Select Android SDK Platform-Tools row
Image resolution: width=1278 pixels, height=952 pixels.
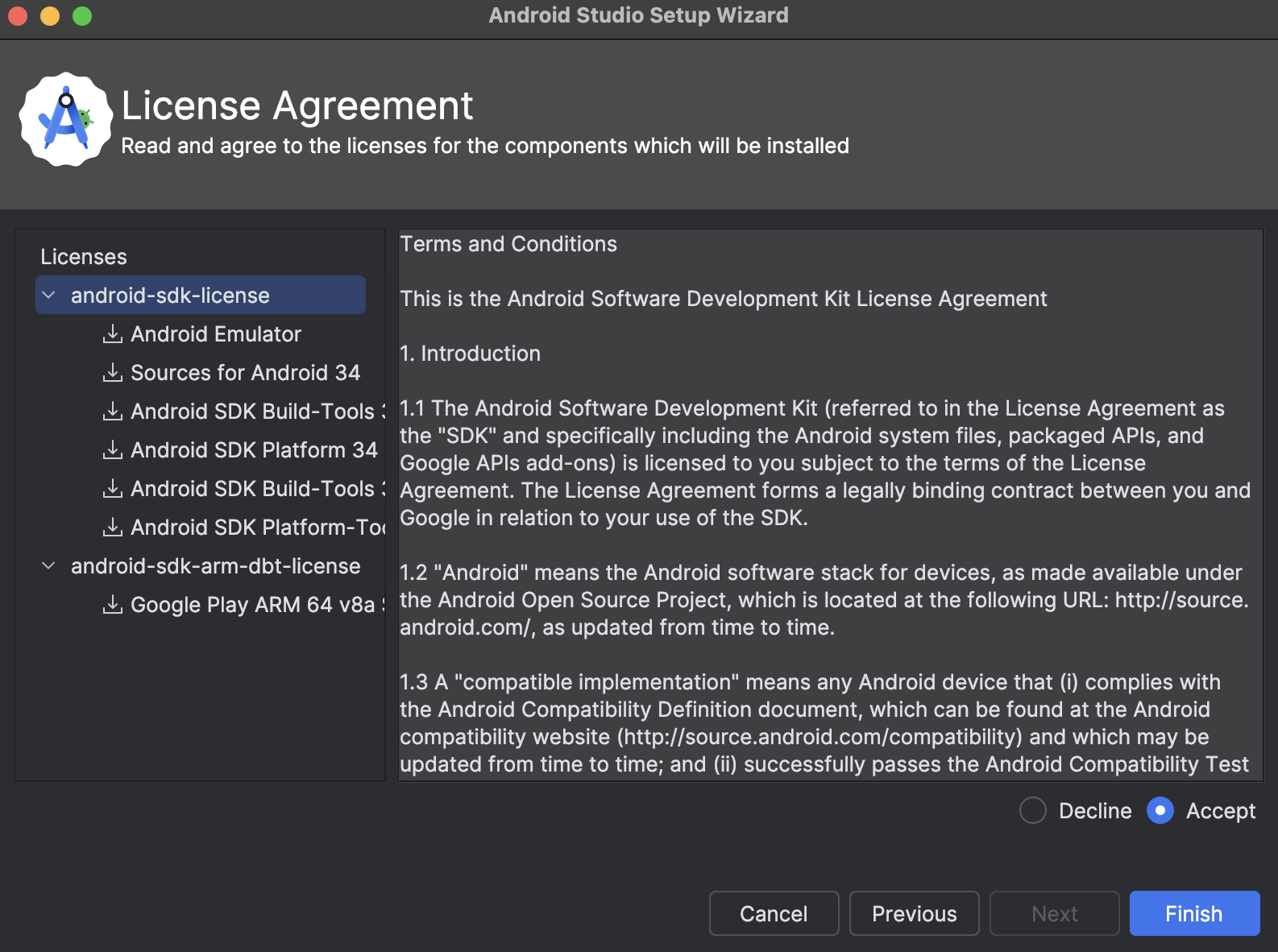[x=258, y=527]
